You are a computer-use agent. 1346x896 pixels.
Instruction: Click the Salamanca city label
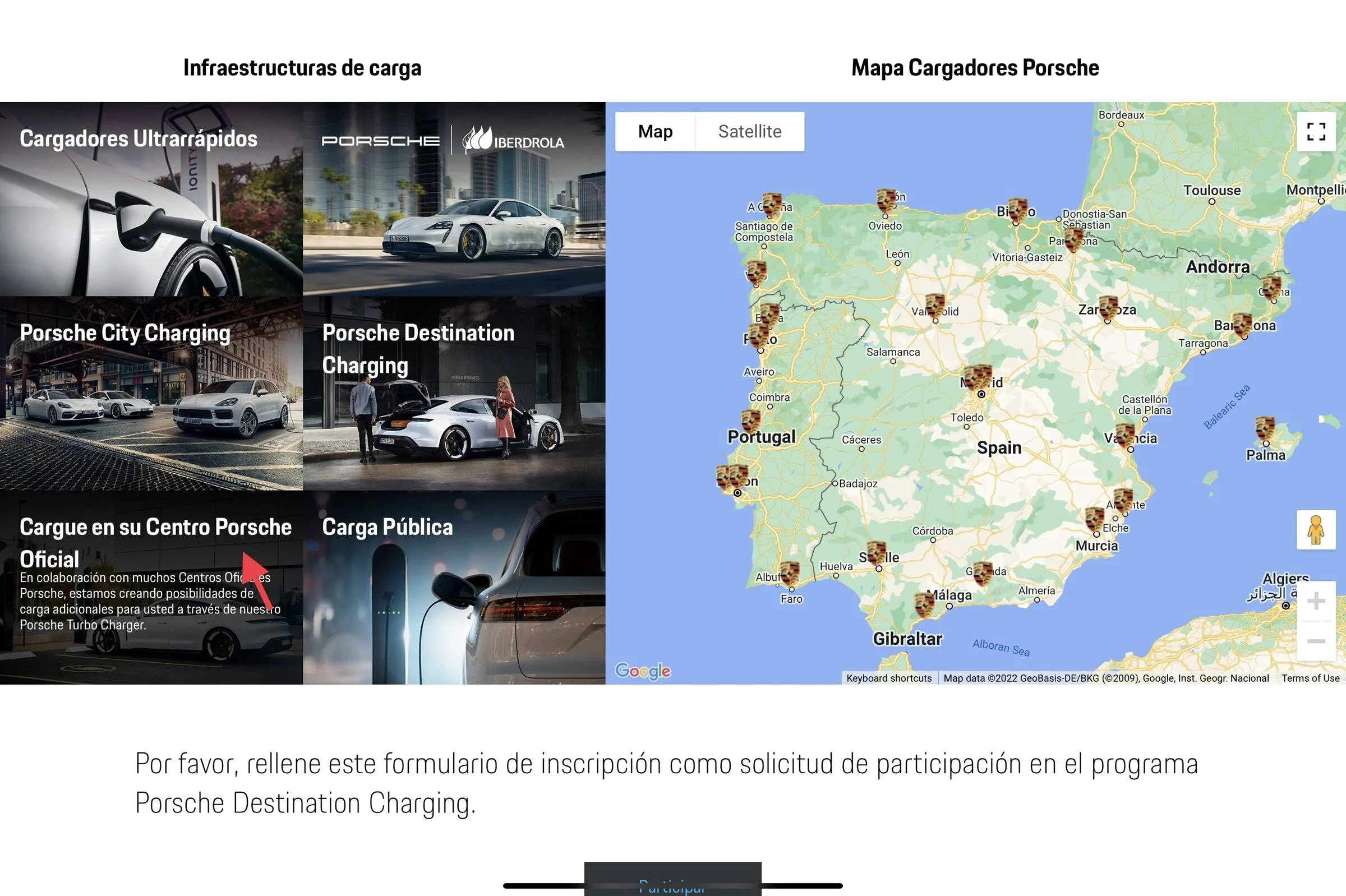pyautogui.click(x=893, y=352)
